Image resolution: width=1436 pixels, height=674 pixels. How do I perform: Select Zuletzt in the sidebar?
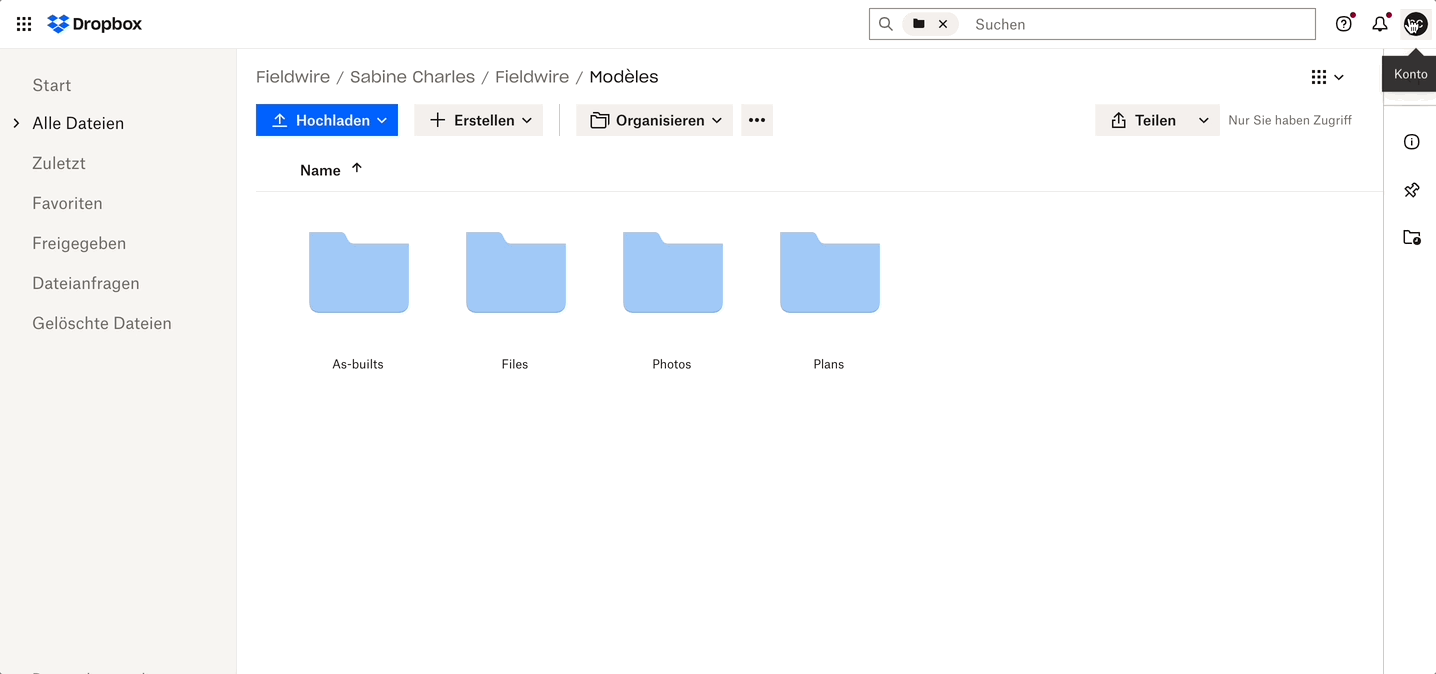coord(58,162)
